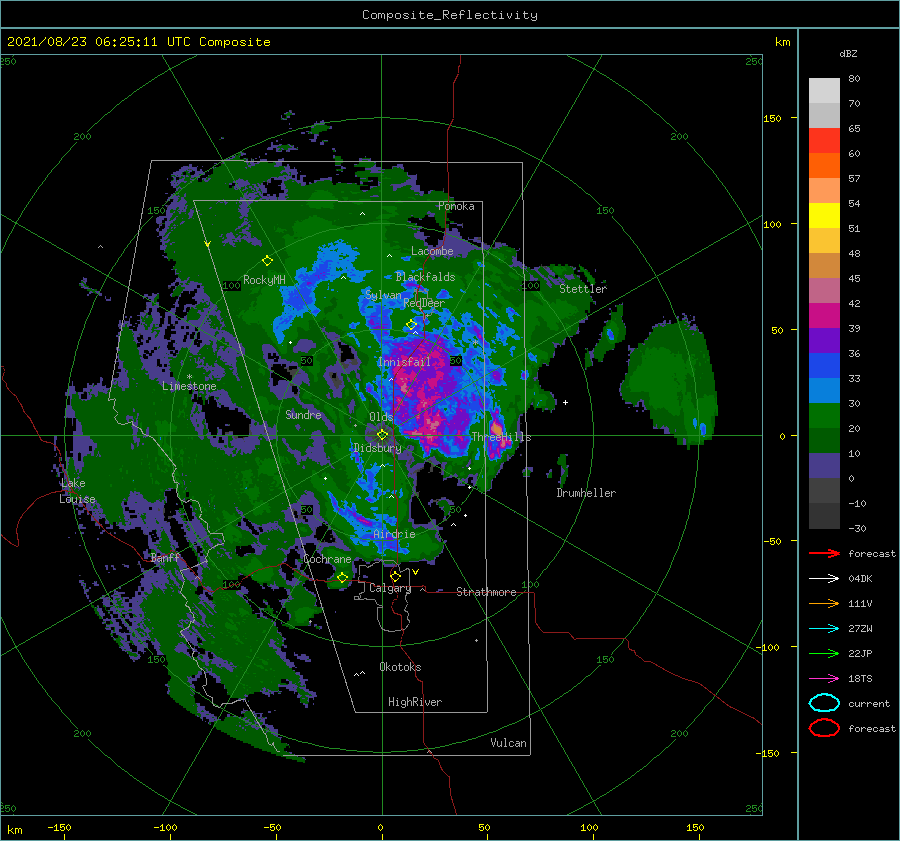
Task: Pick the light blue 30–33 dBZ swatch
Action: [x=824, y=391]
